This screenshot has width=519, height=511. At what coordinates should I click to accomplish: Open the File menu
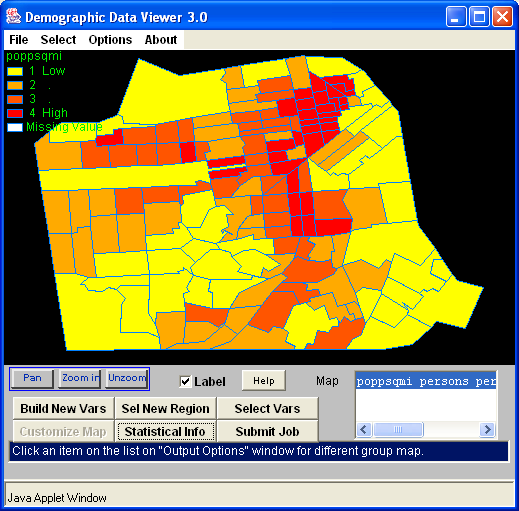click(x=19, y=40)
